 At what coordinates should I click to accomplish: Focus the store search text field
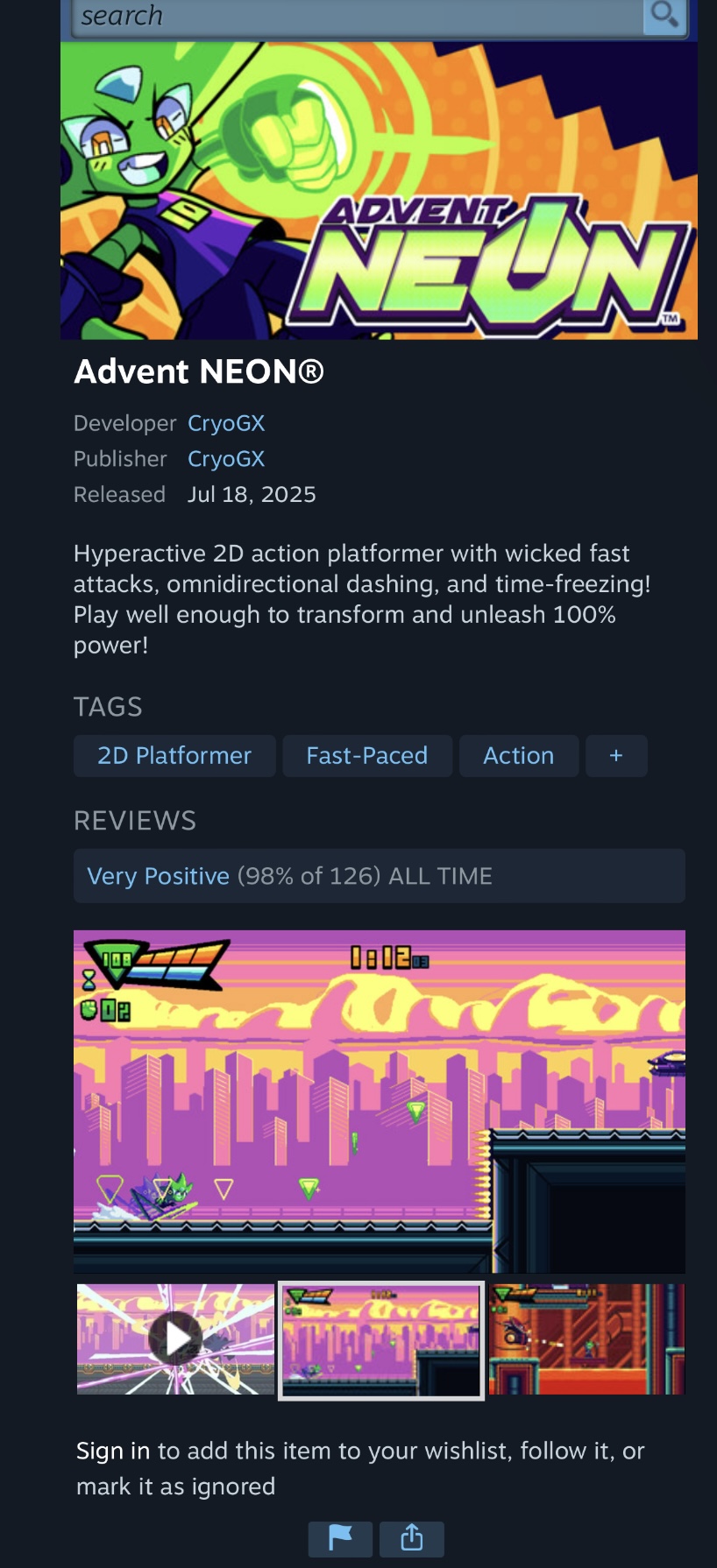(358, 16)
